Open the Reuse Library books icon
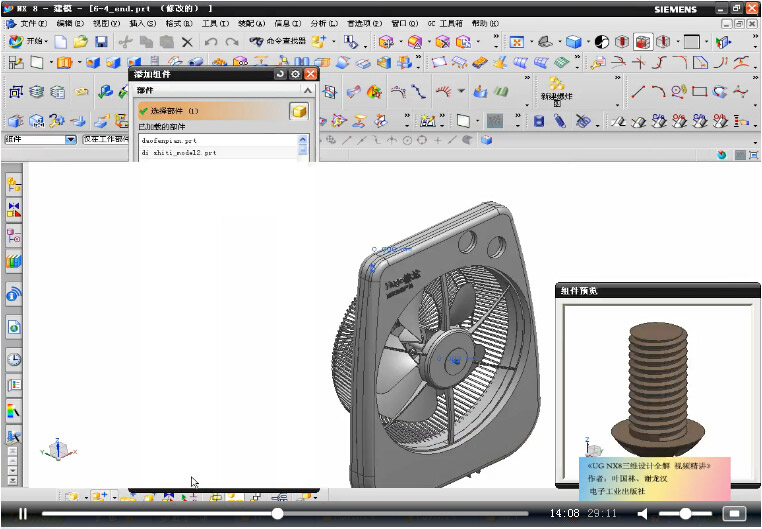The width and height of the screenshot is (762, 529). pos(14,262)
